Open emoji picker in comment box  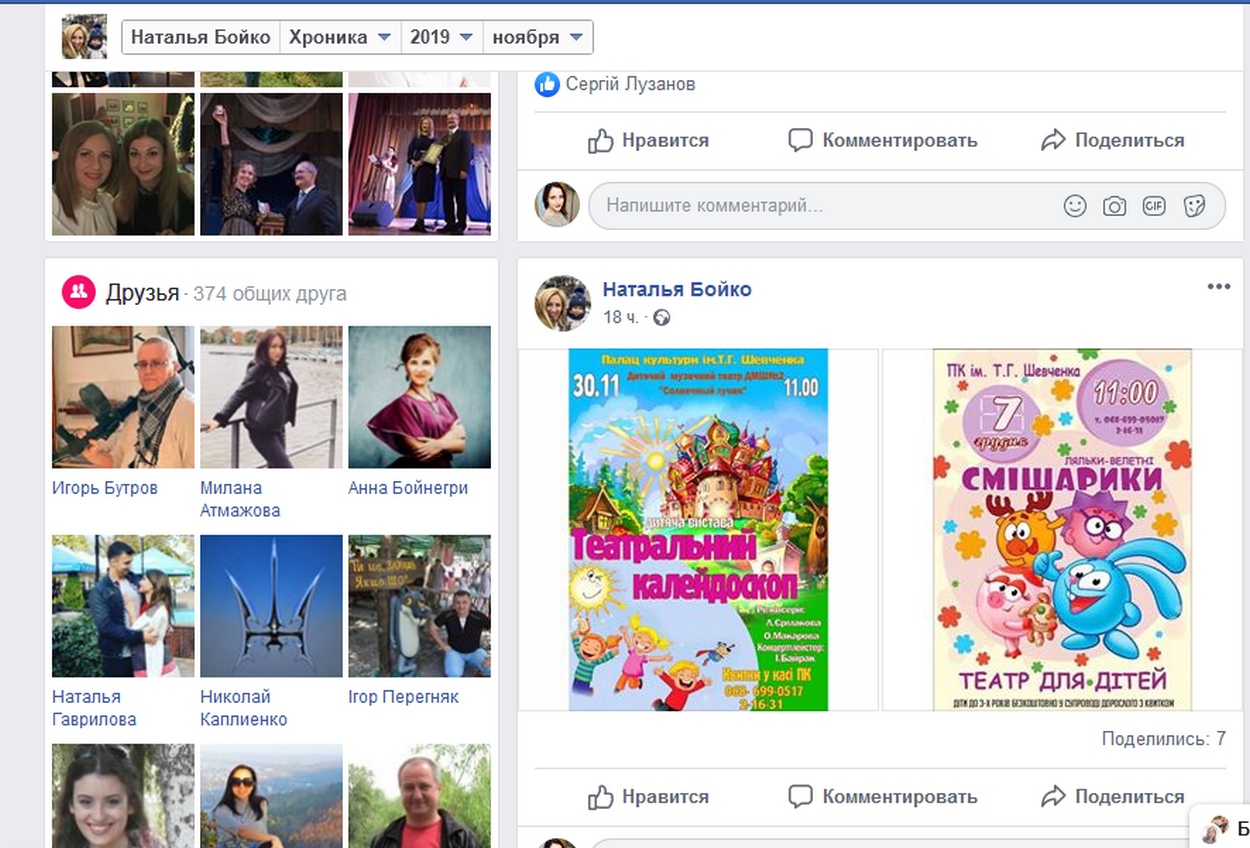(x=1075, y=206)
